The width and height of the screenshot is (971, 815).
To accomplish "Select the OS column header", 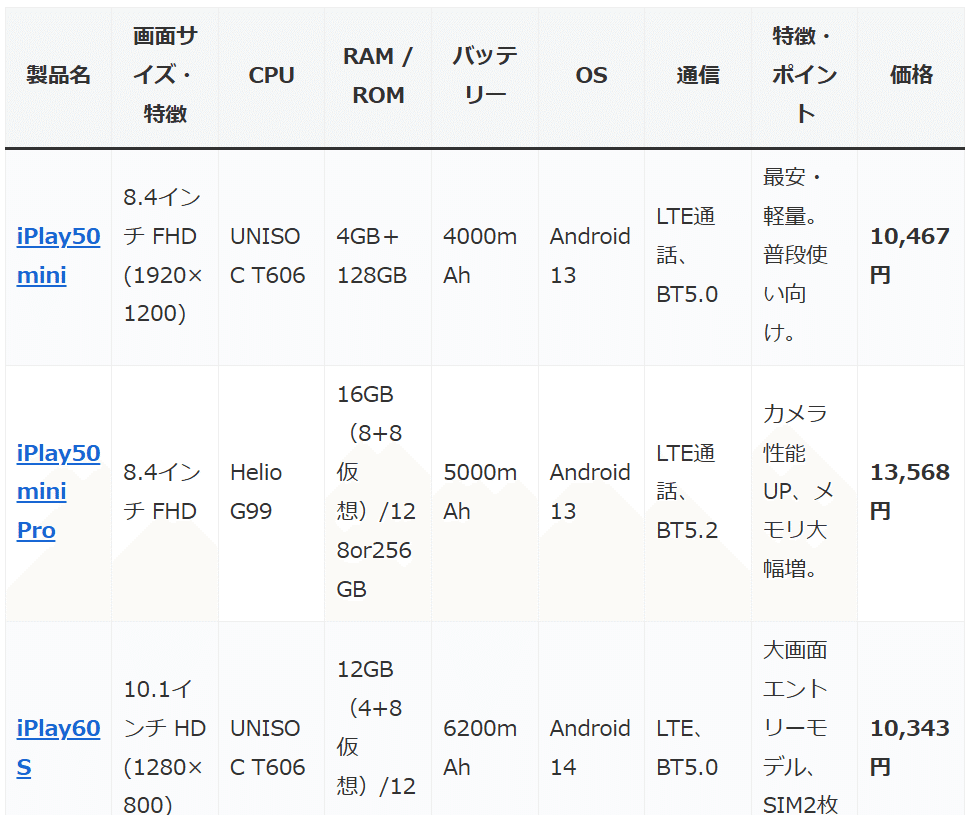I will click(x=591, y=76).
